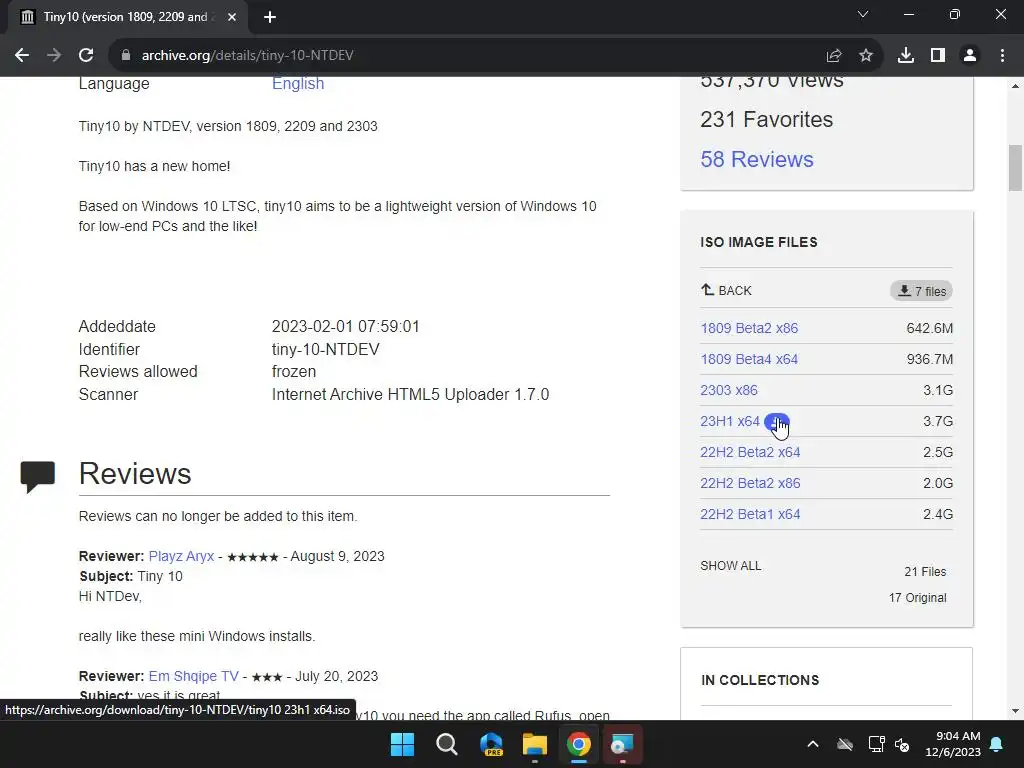Open the 58 Reviews link
This screenshot has width=1024, height=768.
[x=757, y=159]
